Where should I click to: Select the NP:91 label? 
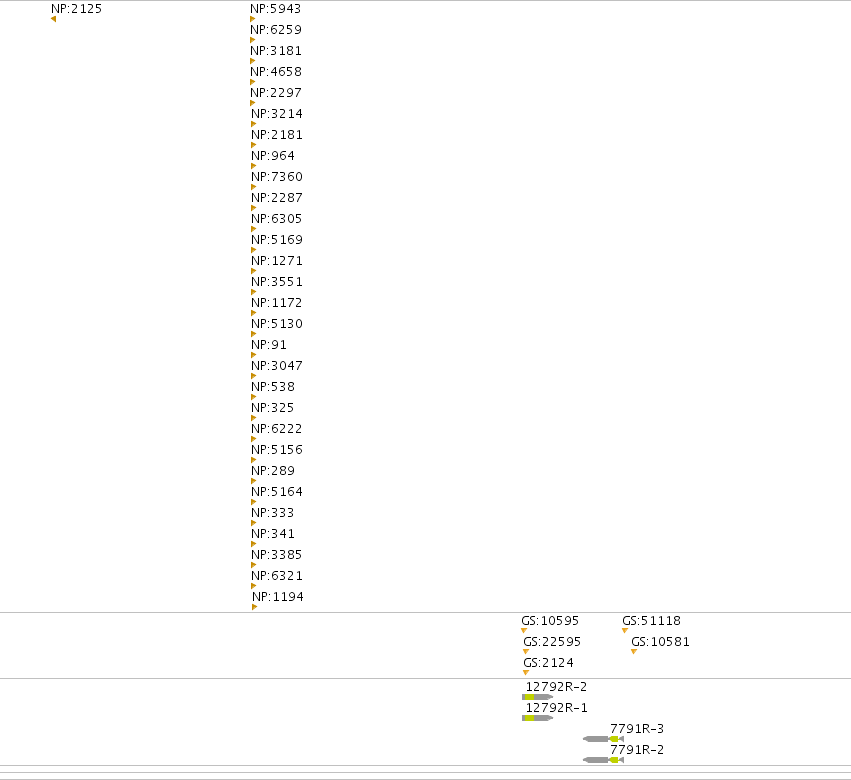pyautogui.click(x=269, y=345)
